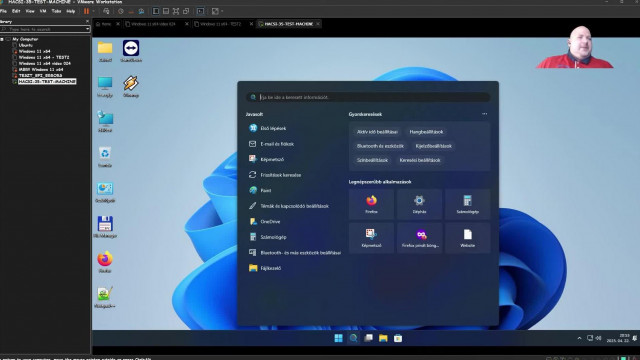
Task: Open the Winamp desktop icon
Action: coord(131,86)
